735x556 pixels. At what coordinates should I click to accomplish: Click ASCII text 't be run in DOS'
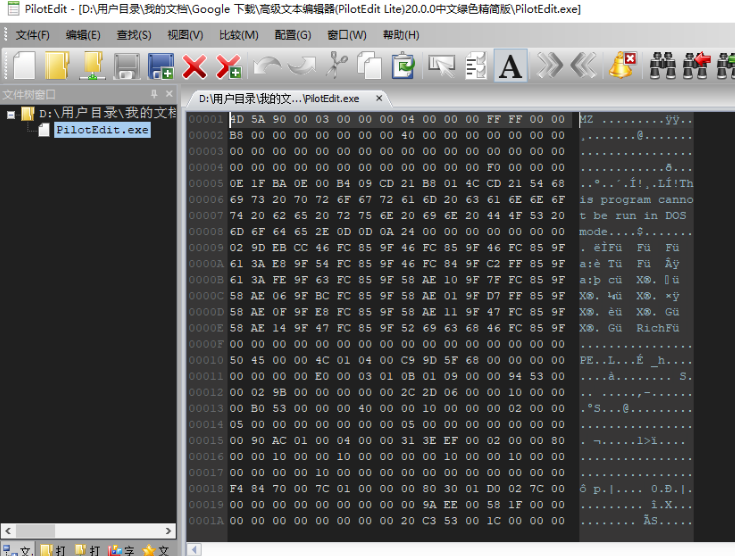[633, 216]
